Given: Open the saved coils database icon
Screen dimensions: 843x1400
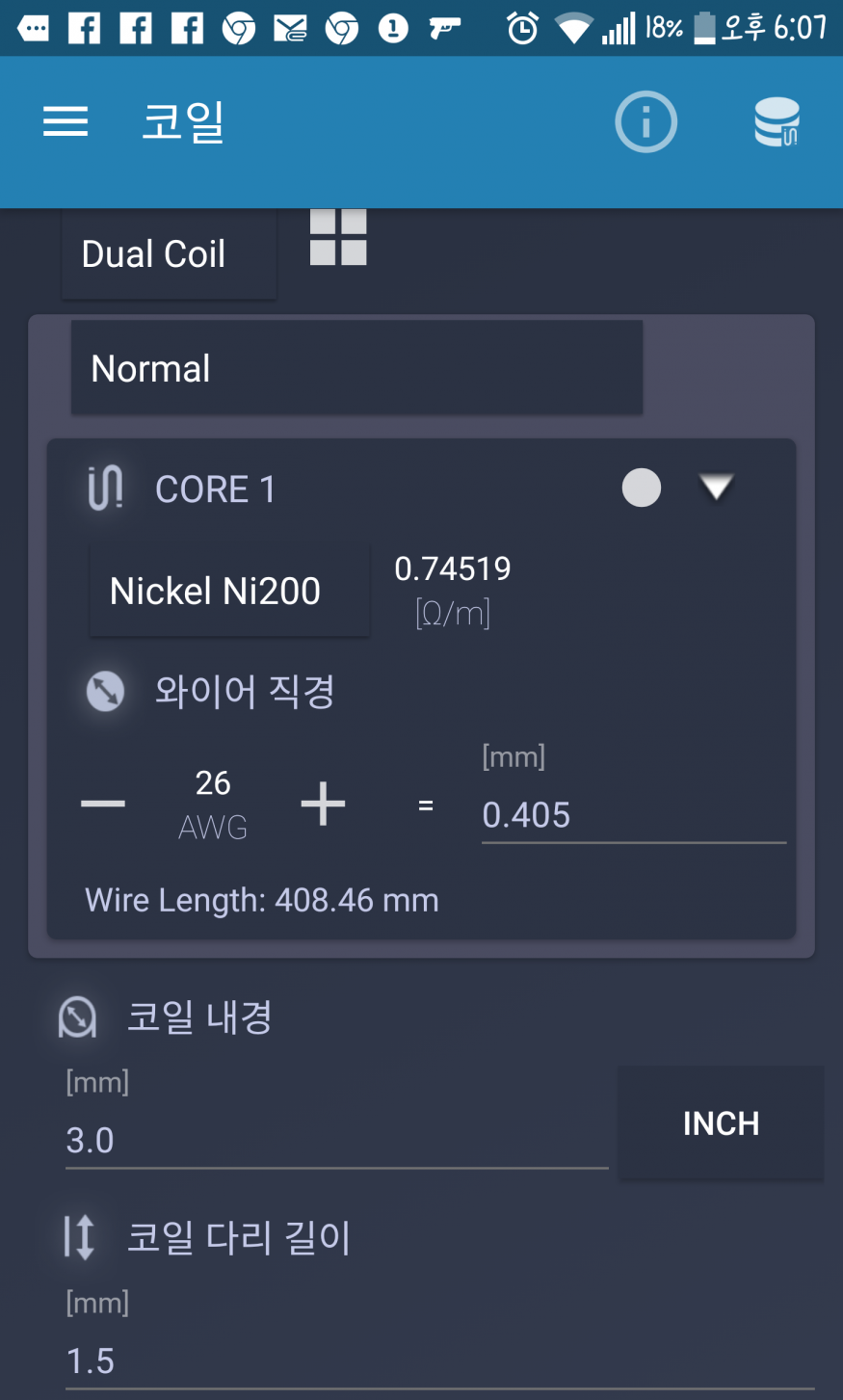Looking at the screenshot, I should pyautogui.click(x=777, y=122).
